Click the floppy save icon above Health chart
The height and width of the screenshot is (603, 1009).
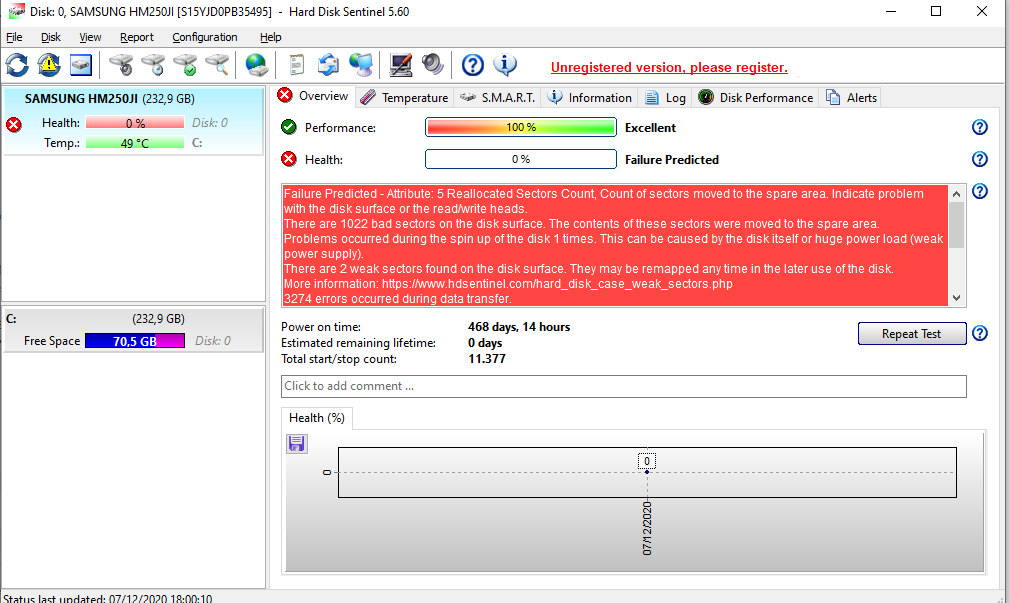[297, 443]
